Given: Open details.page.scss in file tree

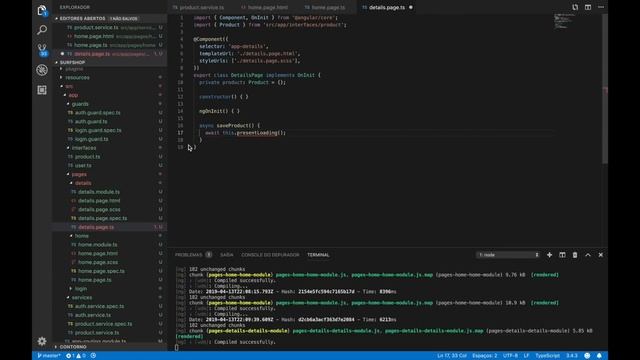Looking at the screenshot, I should [99, 209].
